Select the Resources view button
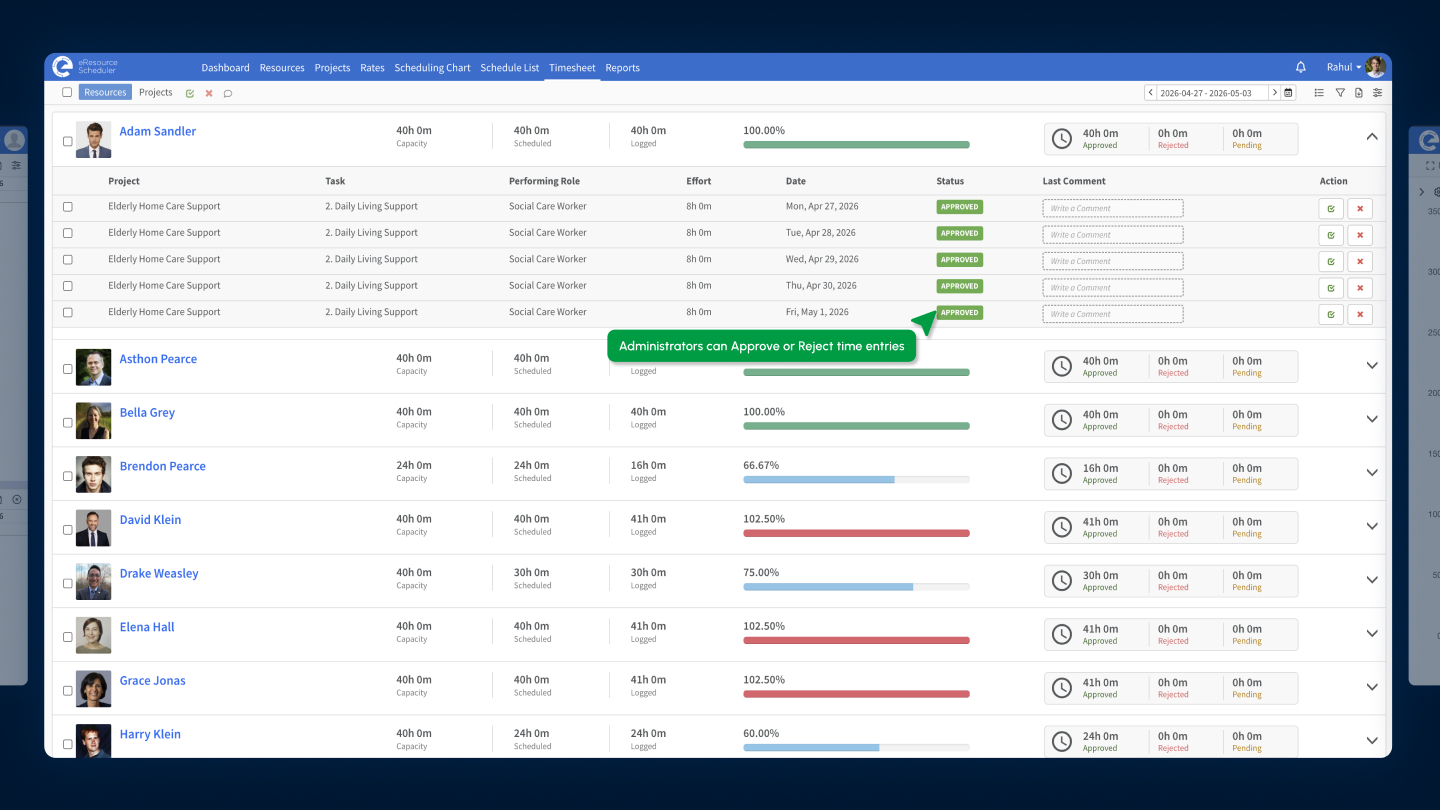The width and height of the screenshot is (1440, 810). click(x=105, y=92)
